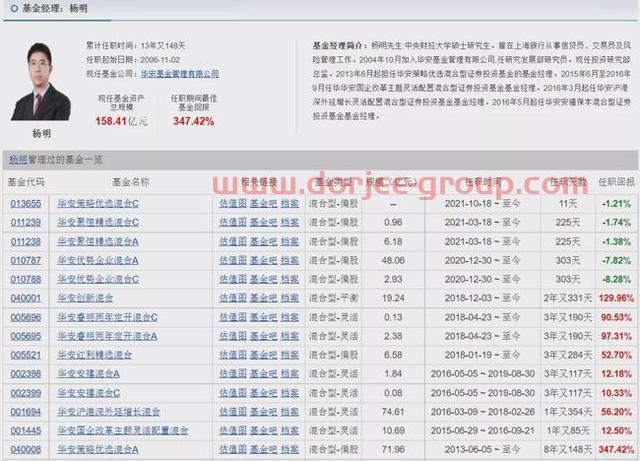Open 估值图 link for fund 005695
Screen dimensions: 640x461
(x=233, y=336)
